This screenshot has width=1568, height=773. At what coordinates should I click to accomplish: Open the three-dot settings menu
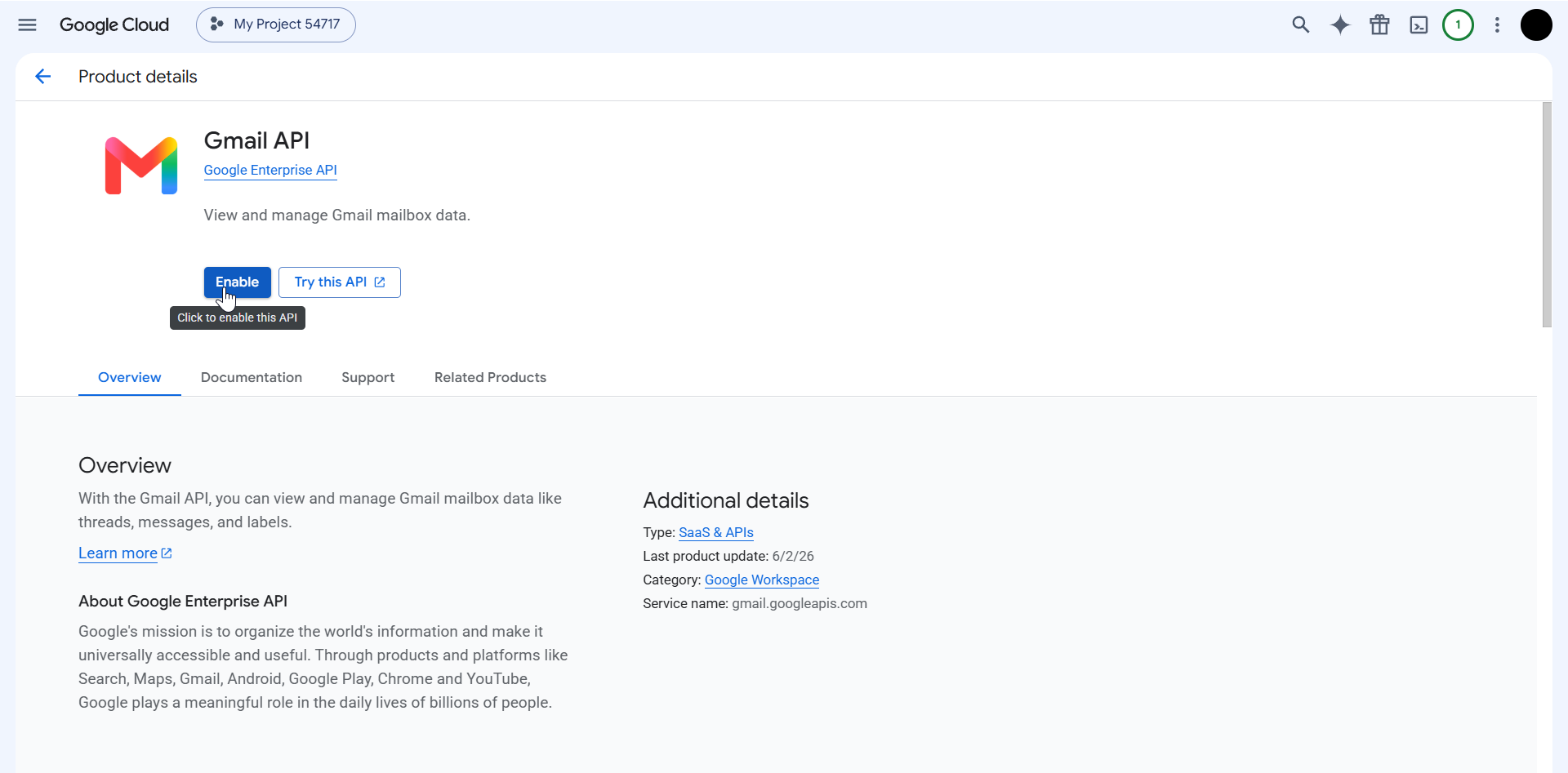pos(1497,24)
